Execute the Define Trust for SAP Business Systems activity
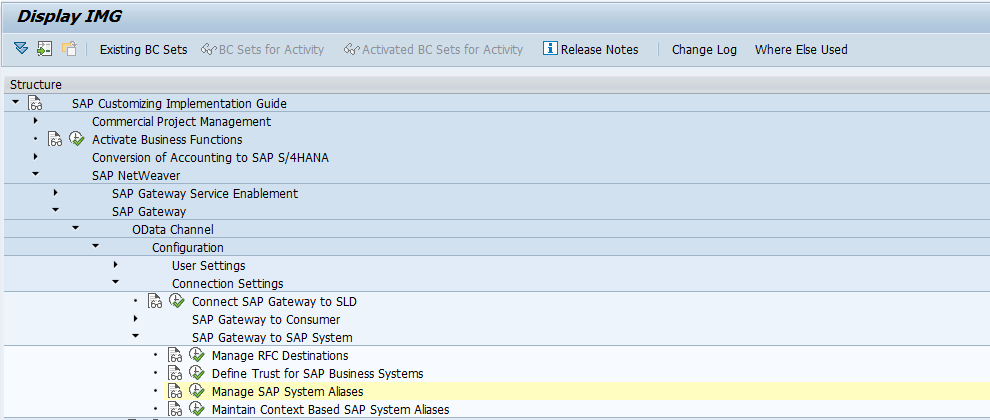The image size is (990, 420). pos(196,373)
